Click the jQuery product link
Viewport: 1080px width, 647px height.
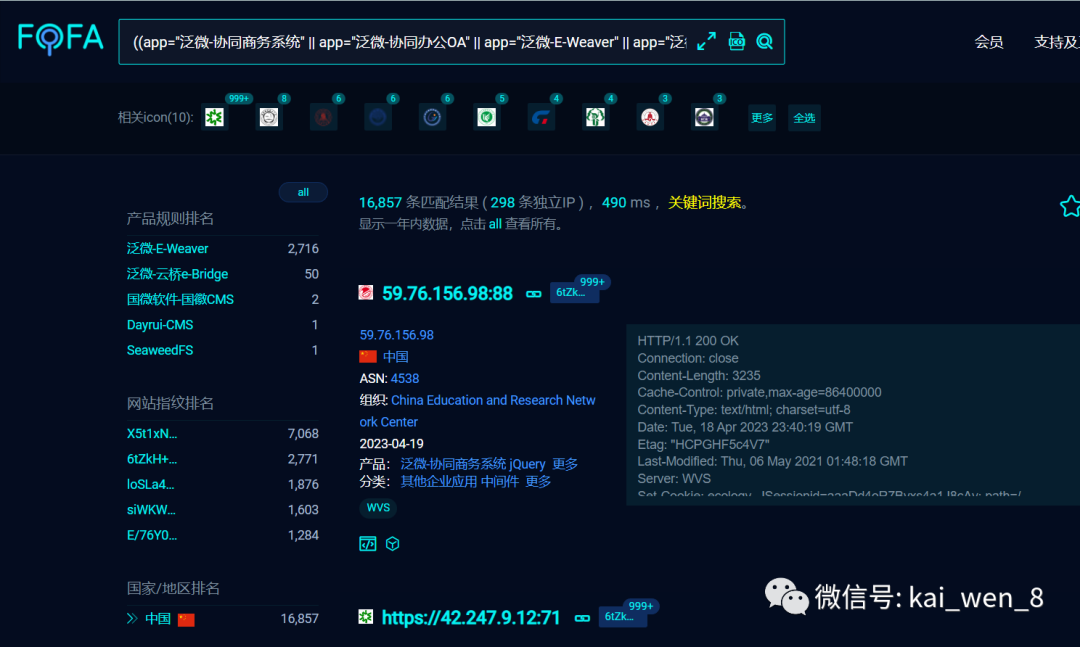pos(528,464)
